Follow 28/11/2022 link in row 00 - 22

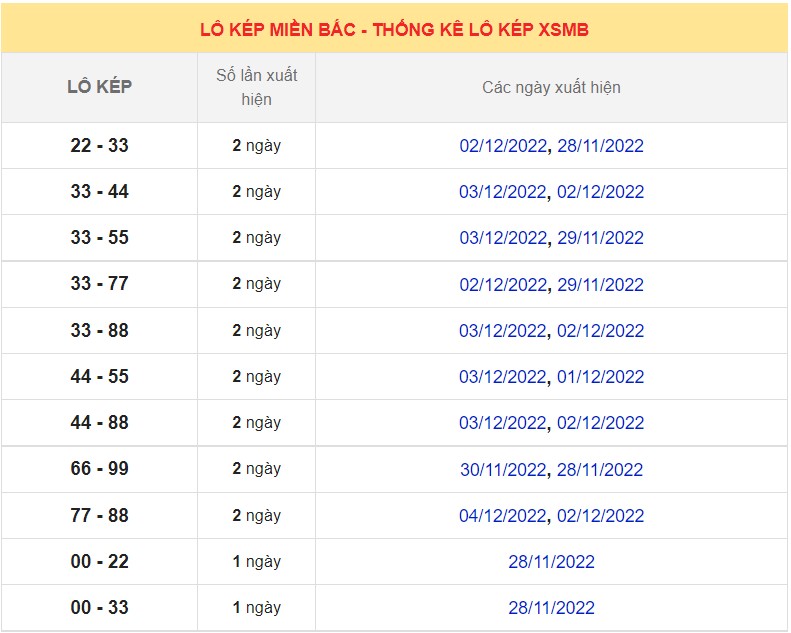coord(551,562)
